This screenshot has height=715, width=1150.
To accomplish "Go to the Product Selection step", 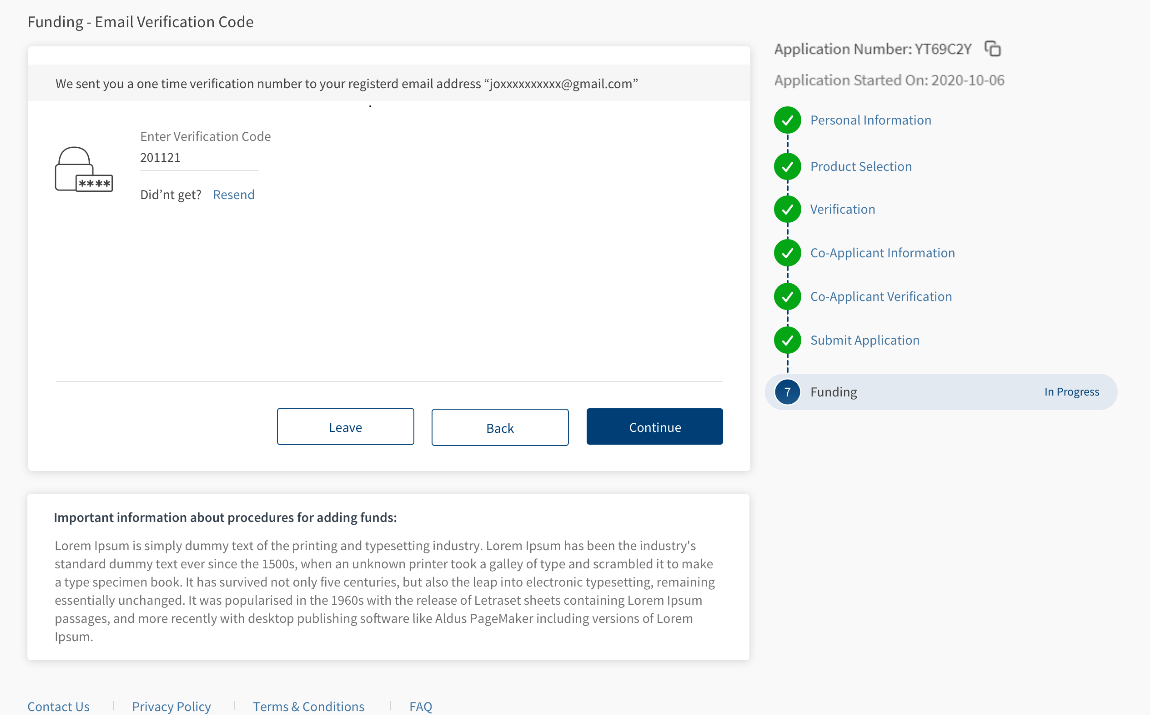I will pos(860,167).
